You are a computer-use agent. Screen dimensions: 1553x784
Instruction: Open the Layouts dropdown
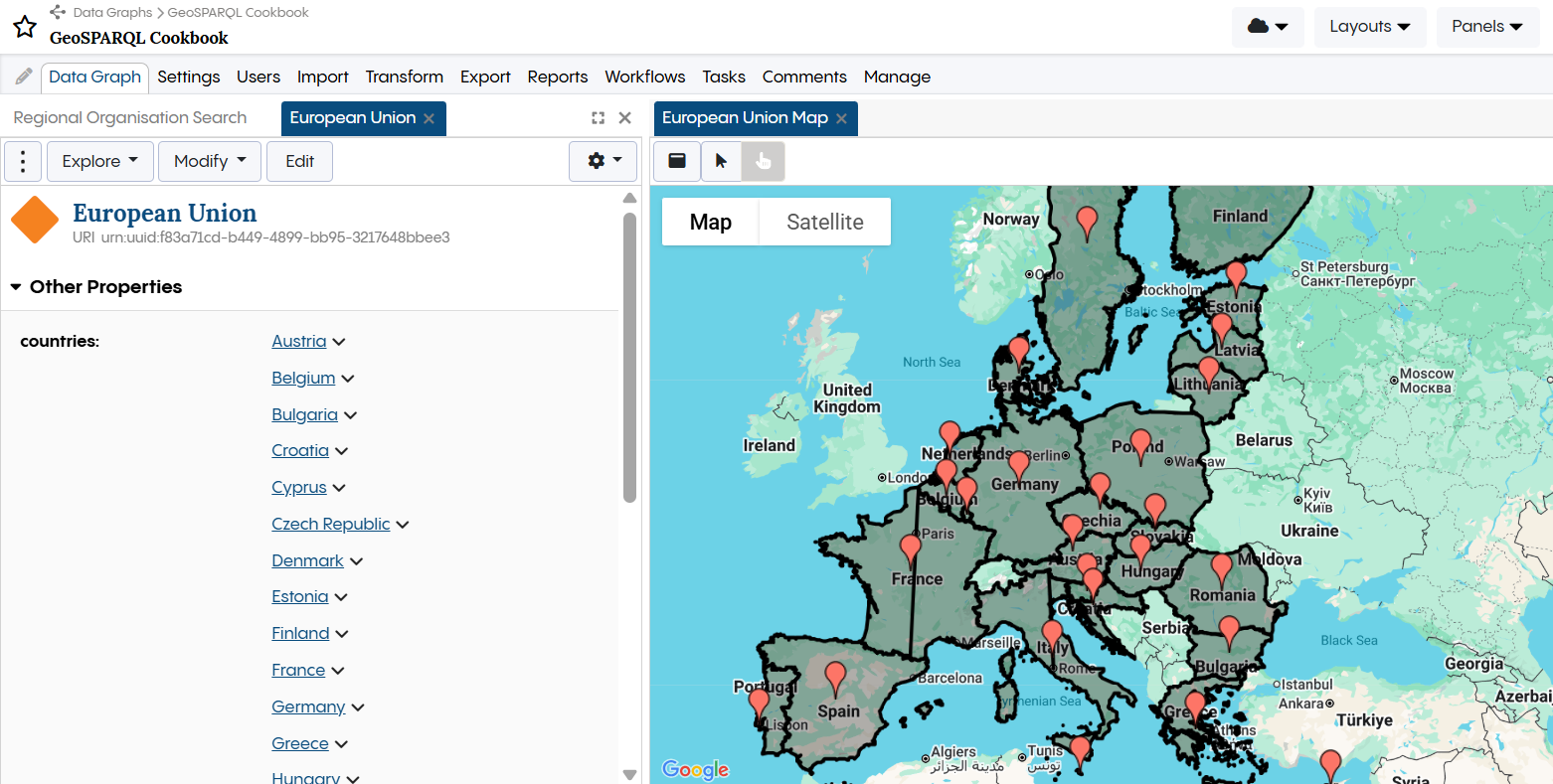pos(1369,27)
